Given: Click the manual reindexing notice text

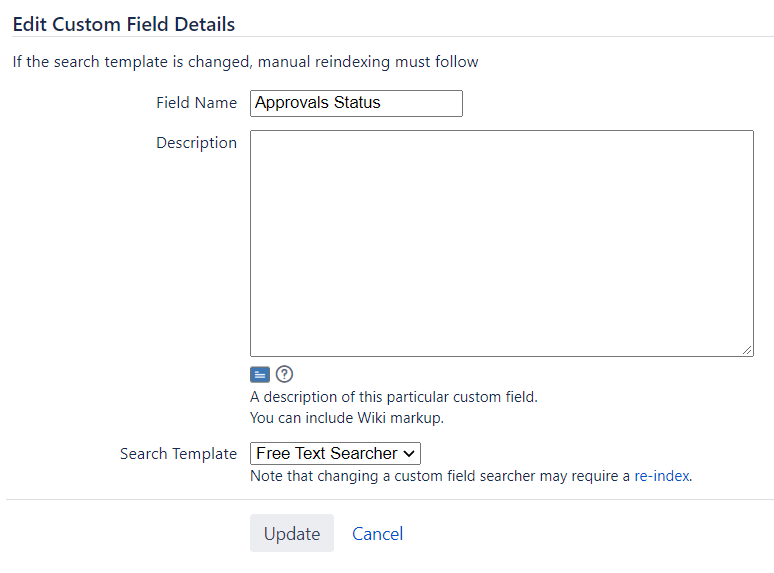Looking at the screenshot, I should [x=245, y=62].
